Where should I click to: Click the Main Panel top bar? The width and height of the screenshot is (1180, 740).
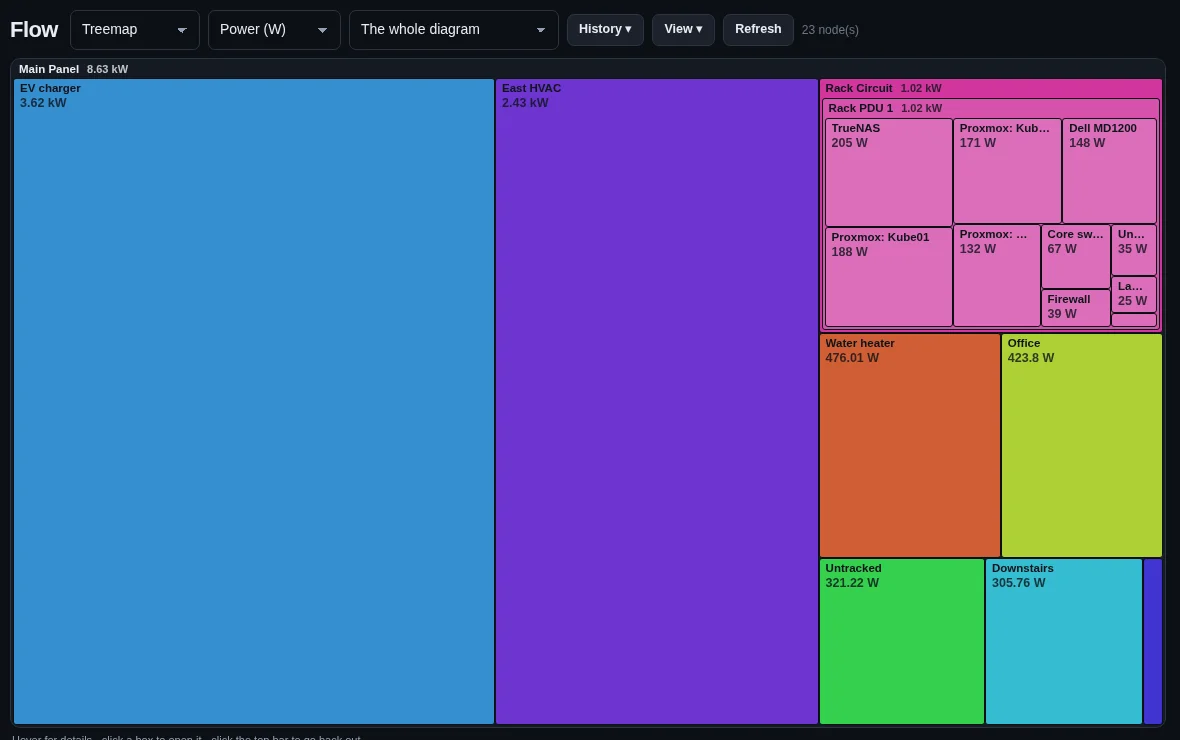[x=588, y=69]
